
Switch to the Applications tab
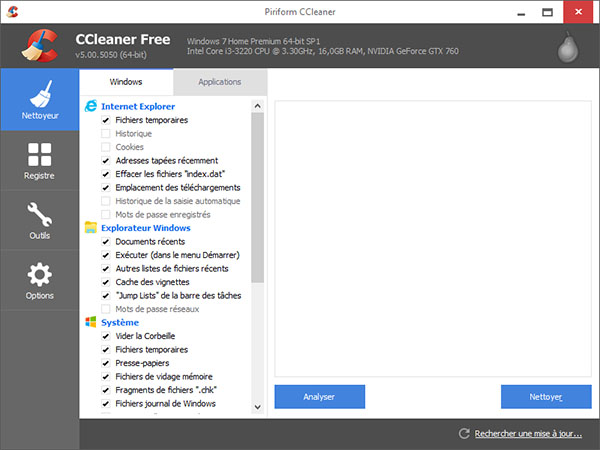coord(219,81)
